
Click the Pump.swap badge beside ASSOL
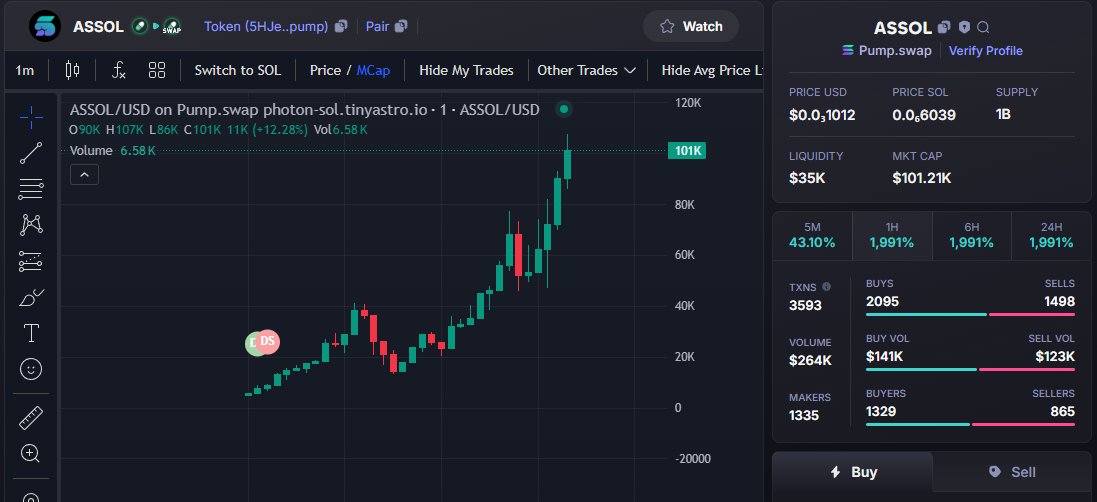[x=171, y=27]
